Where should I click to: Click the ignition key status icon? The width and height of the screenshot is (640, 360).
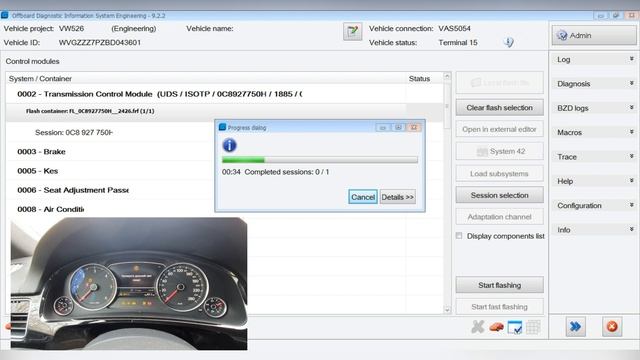[509, 42]
